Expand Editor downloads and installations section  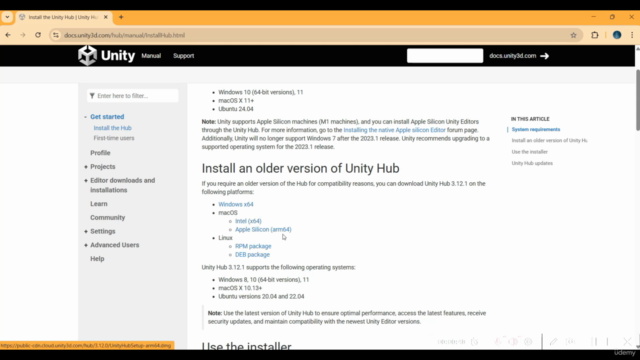[x=86, y=180]
